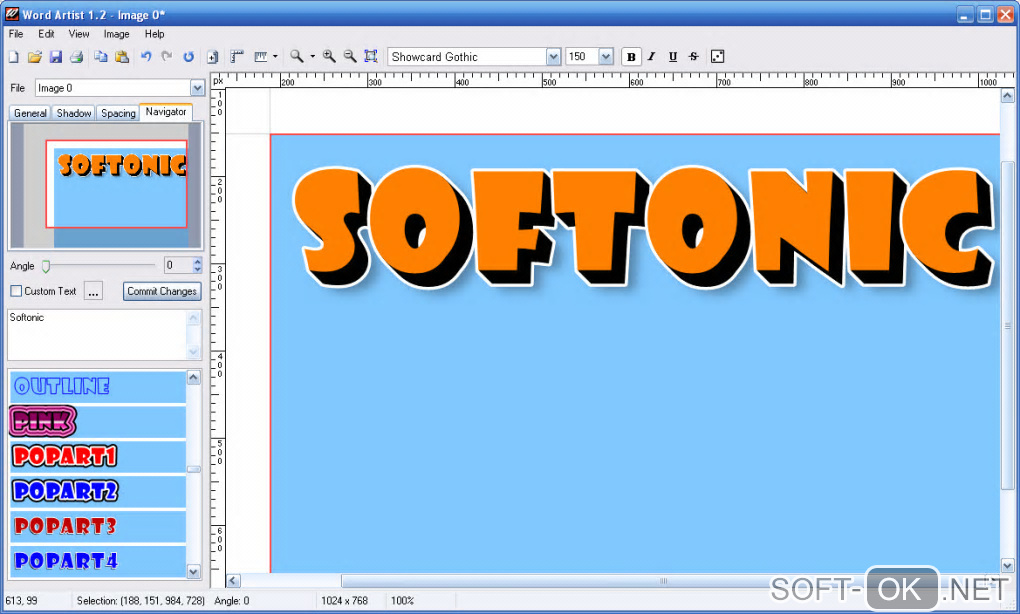This screenshot has height=614, width=1020.
Task: Toggle italic text formatting
Action: point(652,57)
